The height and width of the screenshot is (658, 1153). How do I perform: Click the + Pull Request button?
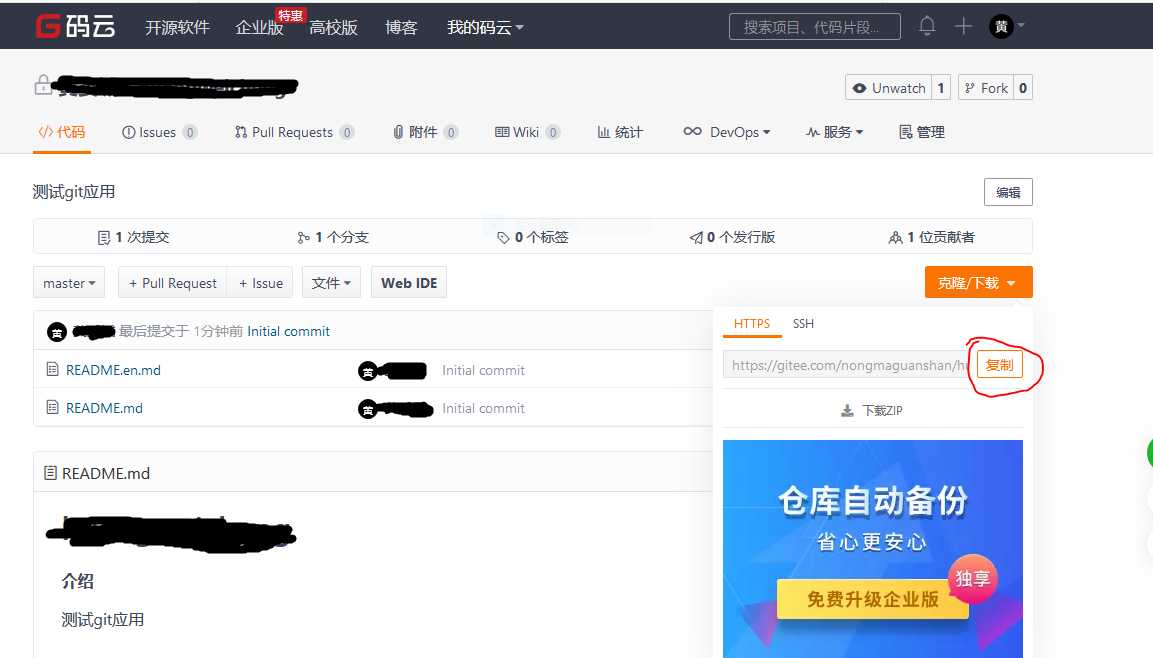point(172,283)
